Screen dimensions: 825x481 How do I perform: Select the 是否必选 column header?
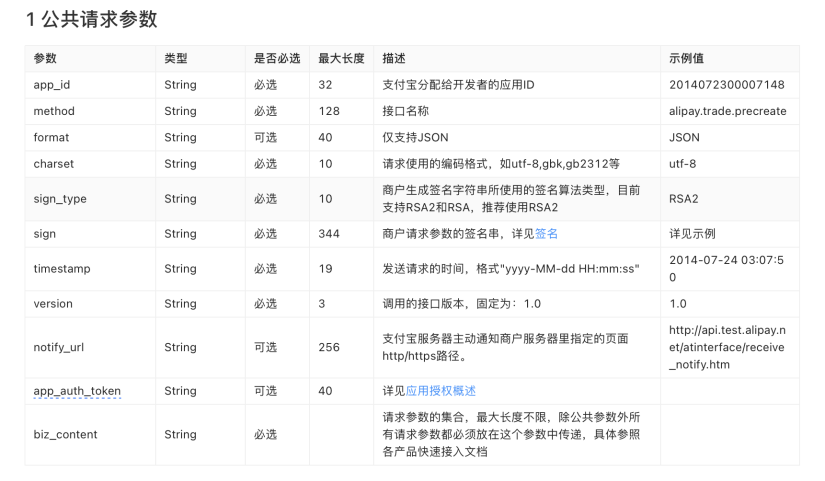(277, 58)
